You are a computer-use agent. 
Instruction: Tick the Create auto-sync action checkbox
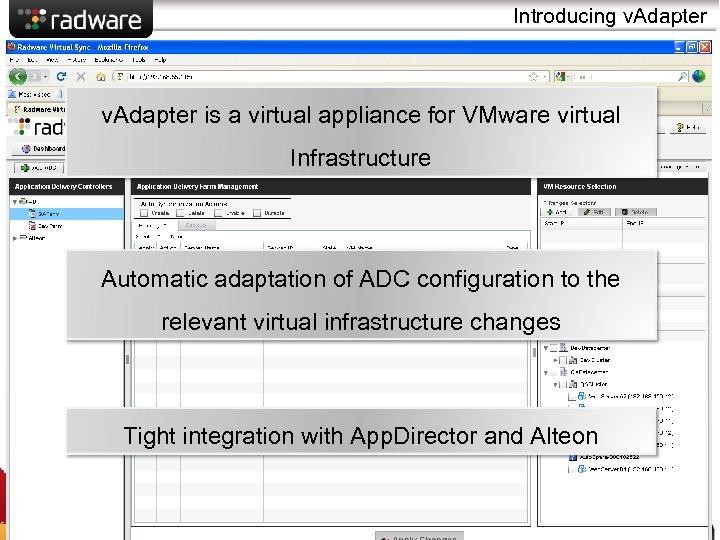(x=144, y=213)
